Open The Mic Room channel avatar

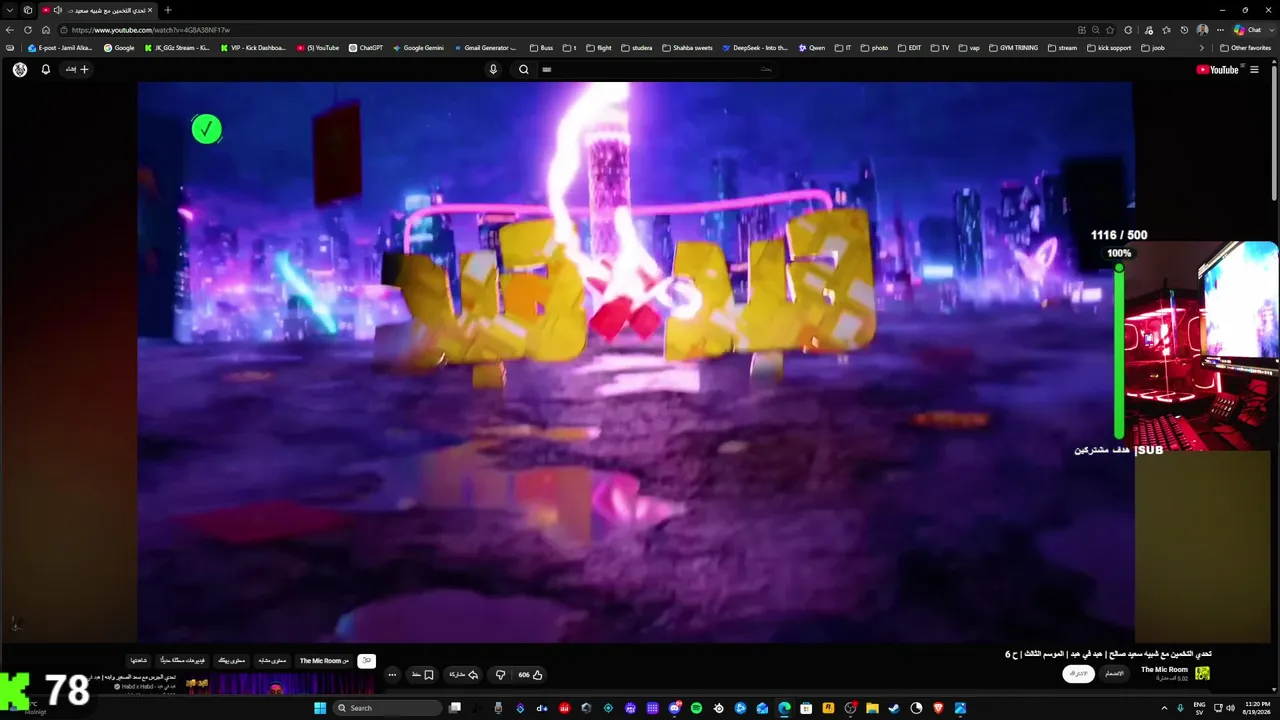(x=1202, y=673)
